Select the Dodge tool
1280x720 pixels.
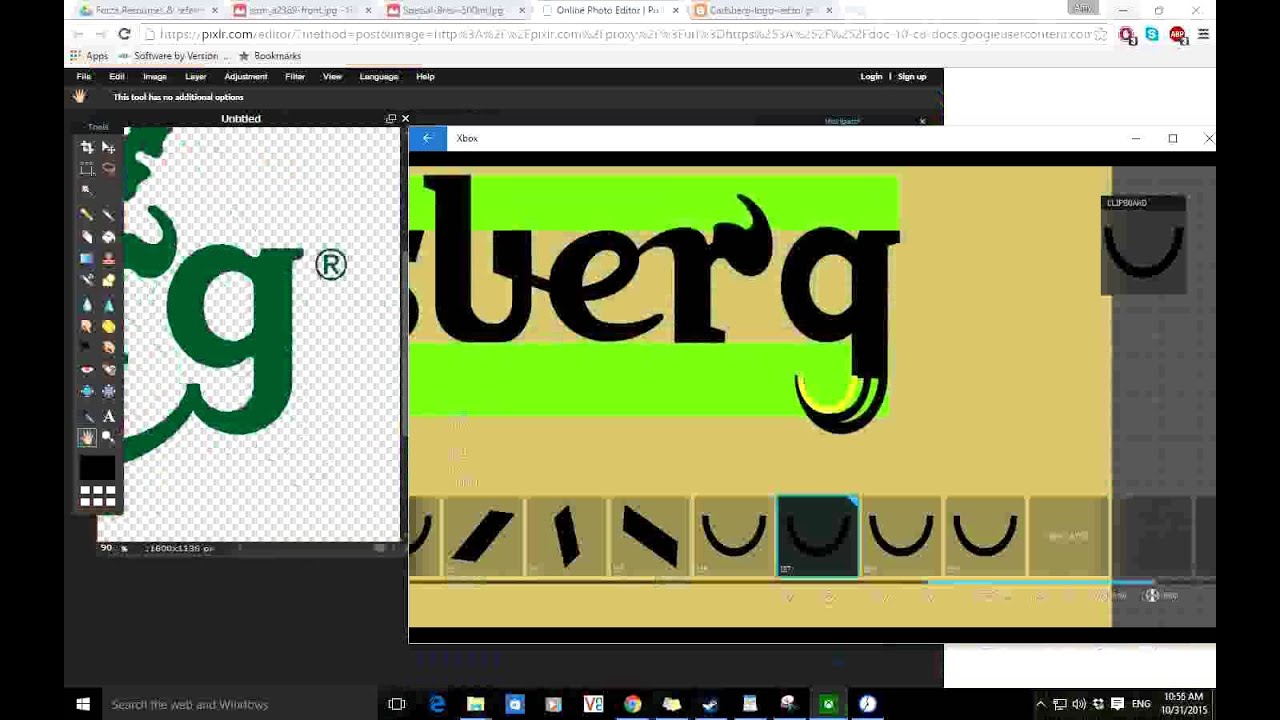click(87, 348)
